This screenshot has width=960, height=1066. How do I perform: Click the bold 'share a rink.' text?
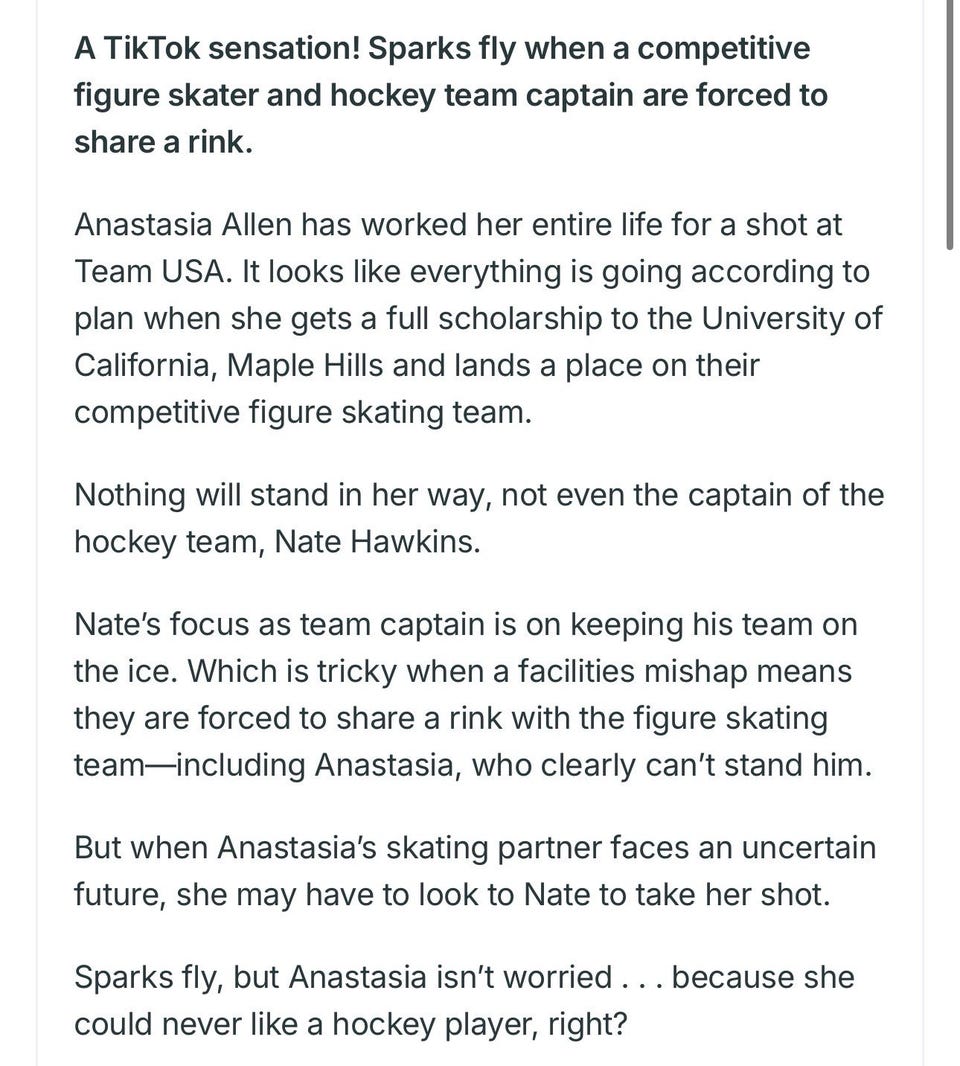click(x=163, y=143)
